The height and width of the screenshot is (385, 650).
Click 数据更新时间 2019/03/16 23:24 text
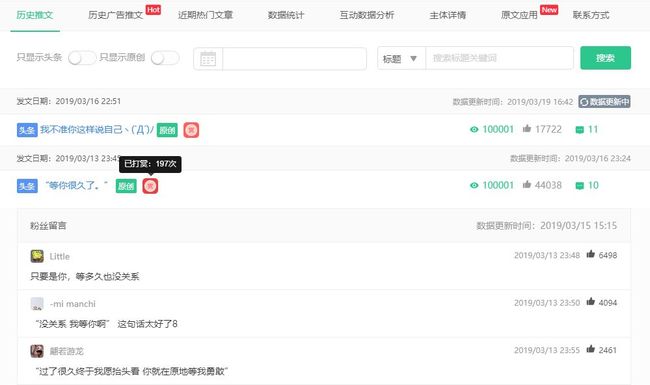(570, 158)
